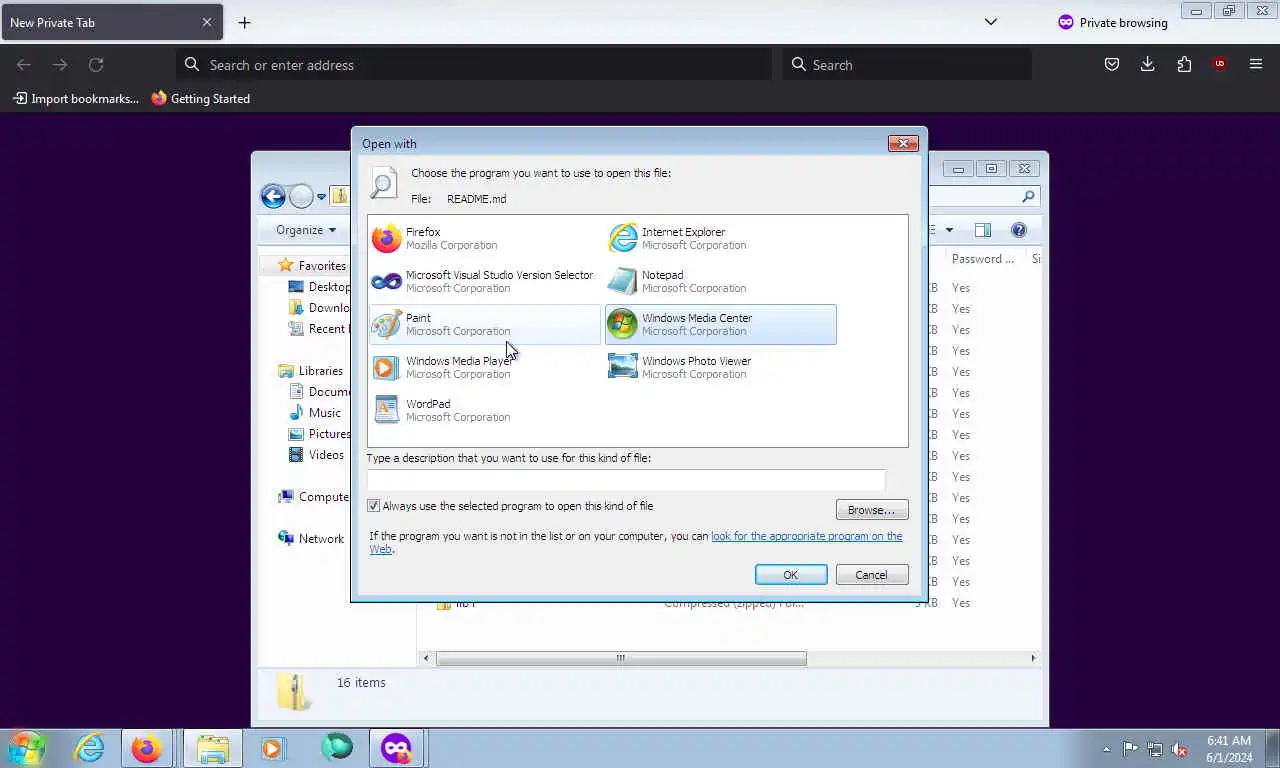Cancel the Open with dialog

(x=870, y=575)
